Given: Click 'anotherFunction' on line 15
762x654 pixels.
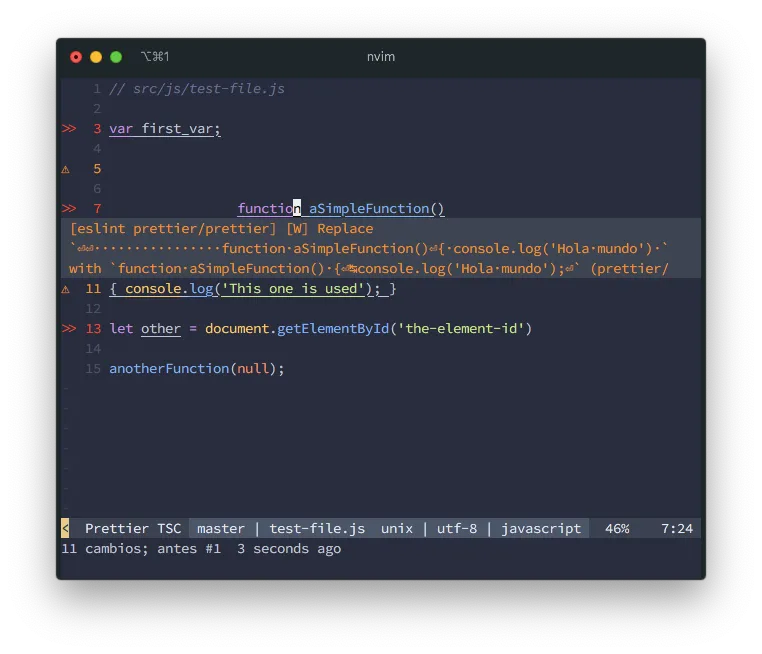Looking at the screenshot, I should click(x=169, y=369).
